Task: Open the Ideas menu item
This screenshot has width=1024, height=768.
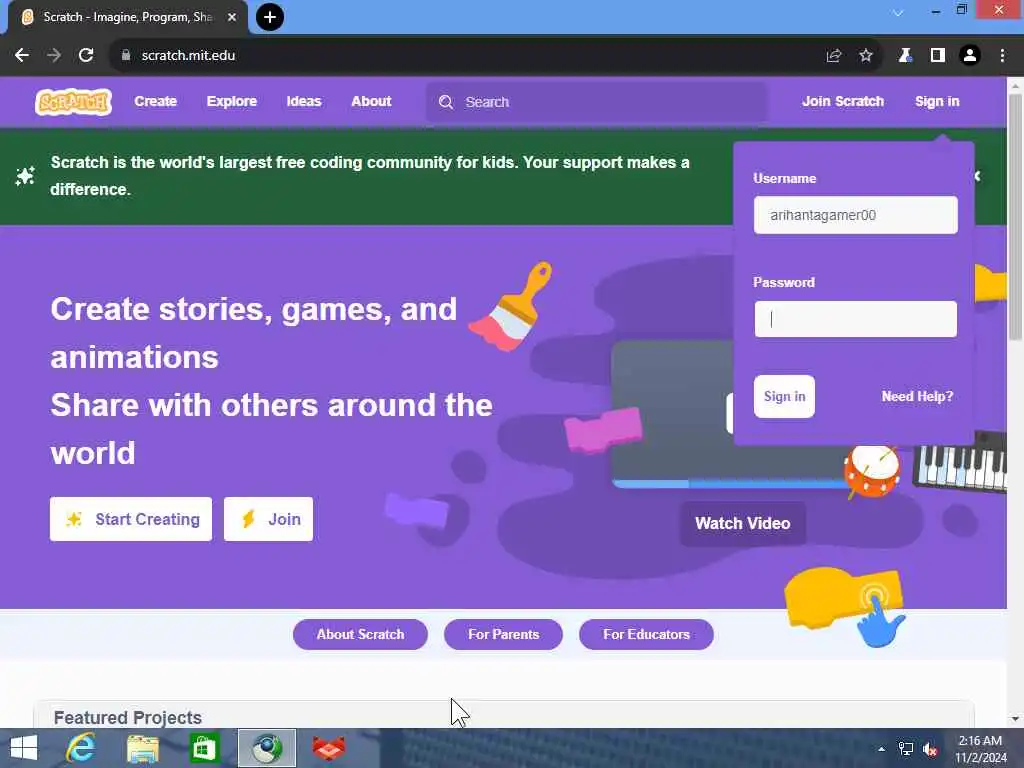Action: point(304,101)
